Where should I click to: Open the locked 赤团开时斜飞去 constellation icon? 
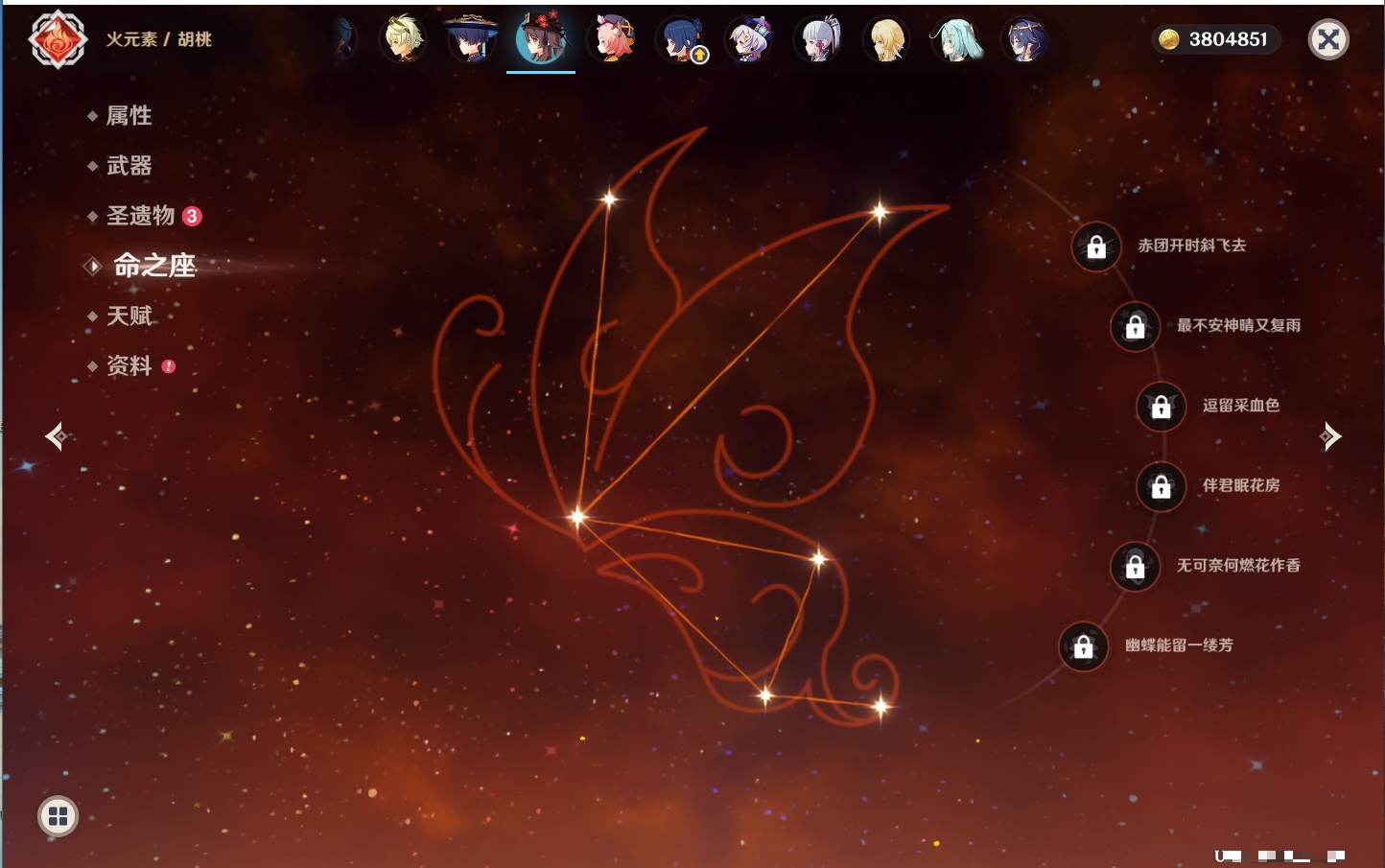tap(1096, 246)
